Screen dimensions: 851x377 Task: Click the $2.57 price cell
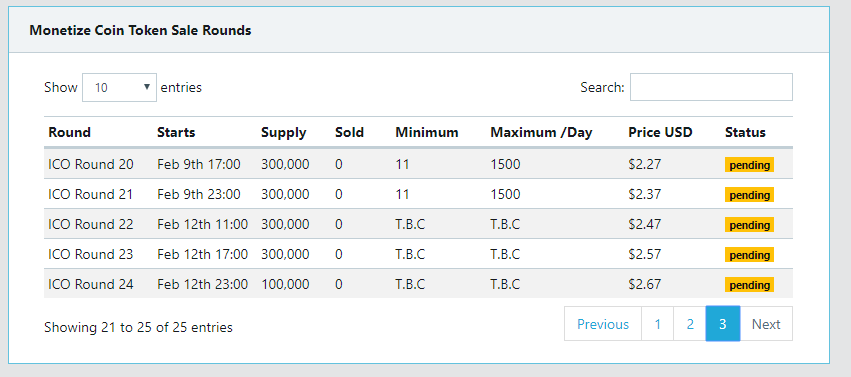tap(645, 254)
